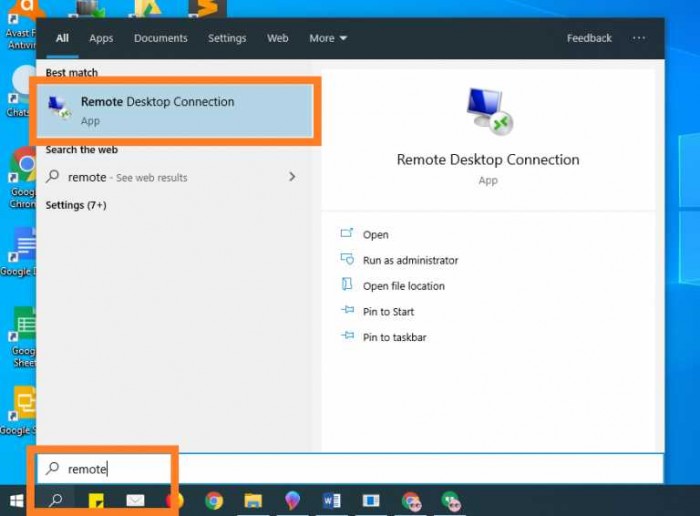The image size is (700, 516).
Task: Expand web results chevron arrow
Action: [x=292, y=177]
